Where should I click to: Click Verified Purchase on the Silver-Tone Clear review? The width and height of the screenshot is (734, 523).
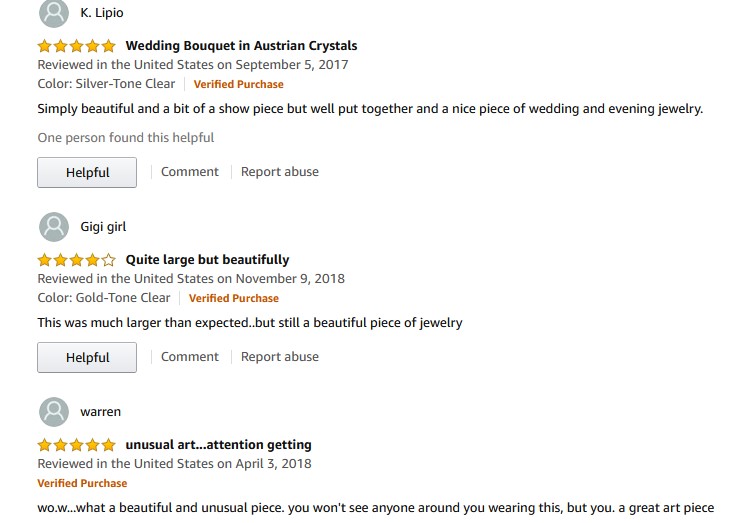[x=238, y=84]
